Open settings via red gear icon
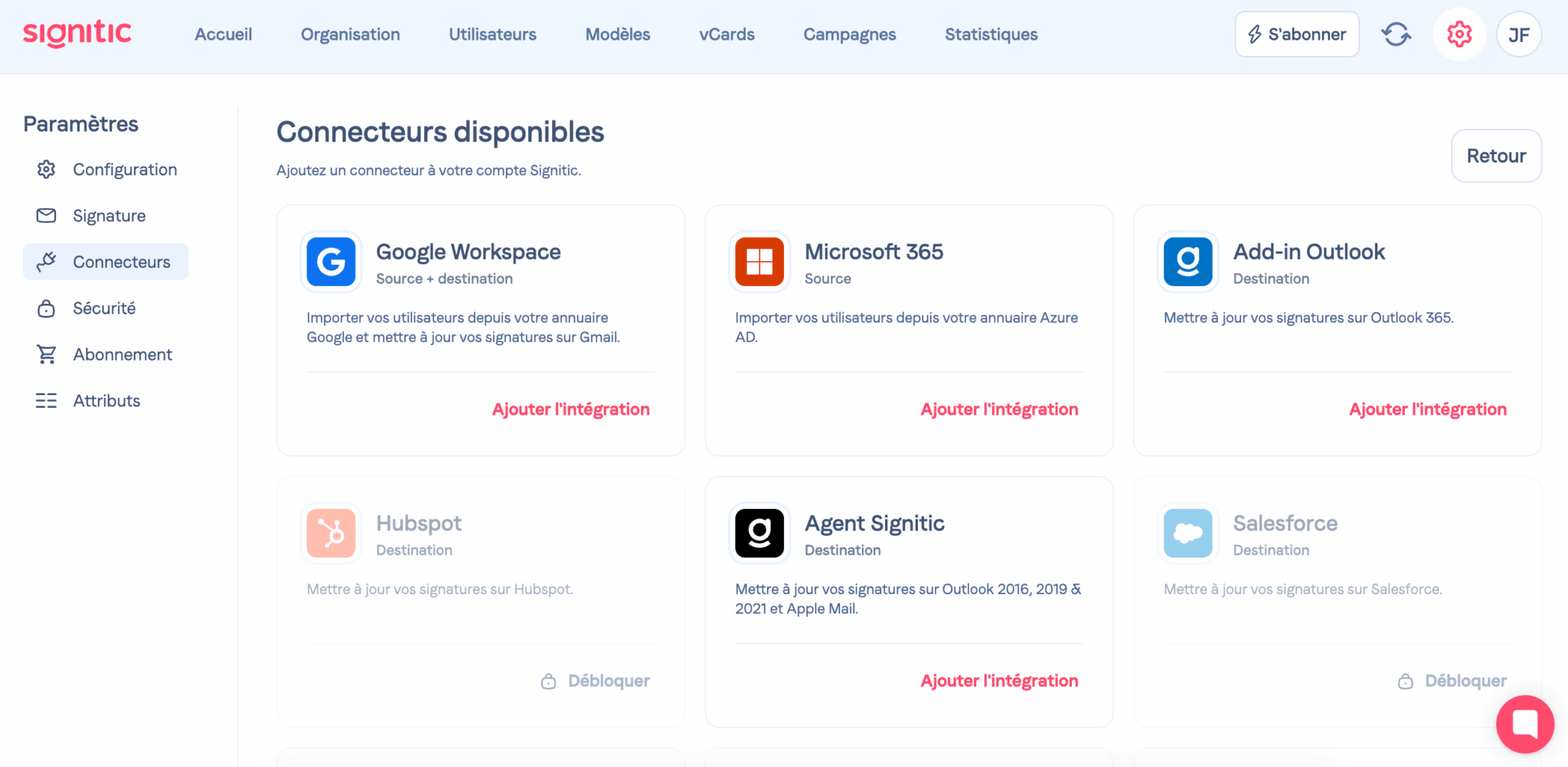Screen dimensions: 1568x767 (x=1459, y=34)
